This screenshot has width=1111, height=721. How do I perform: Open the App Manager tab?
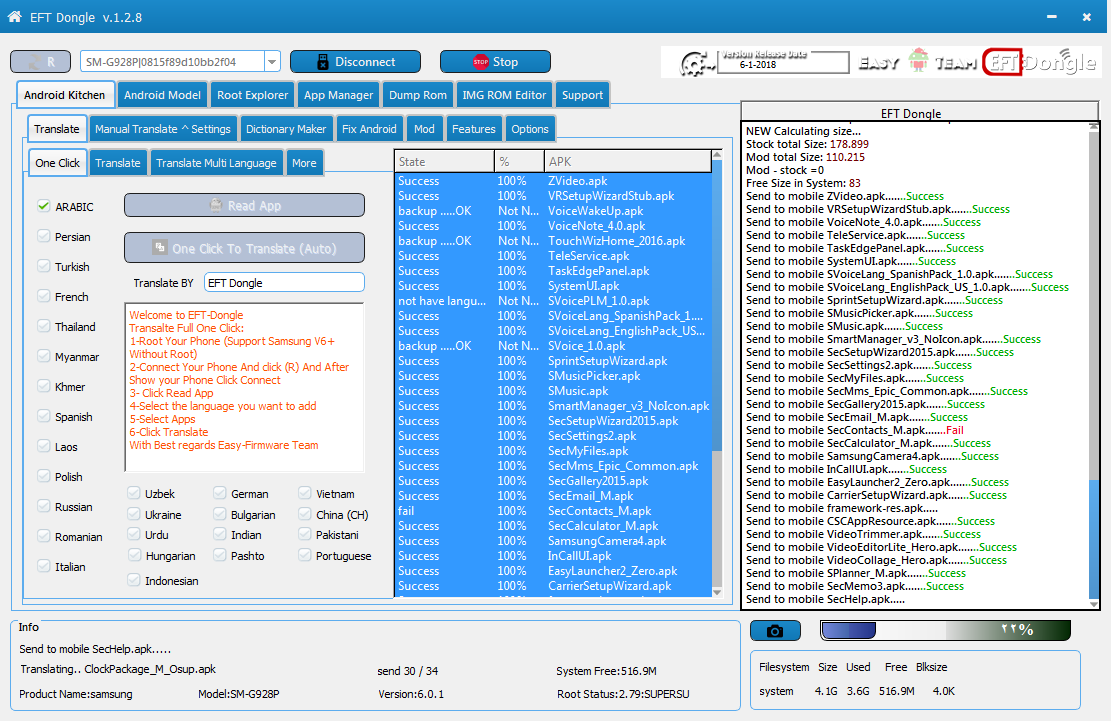338,95
